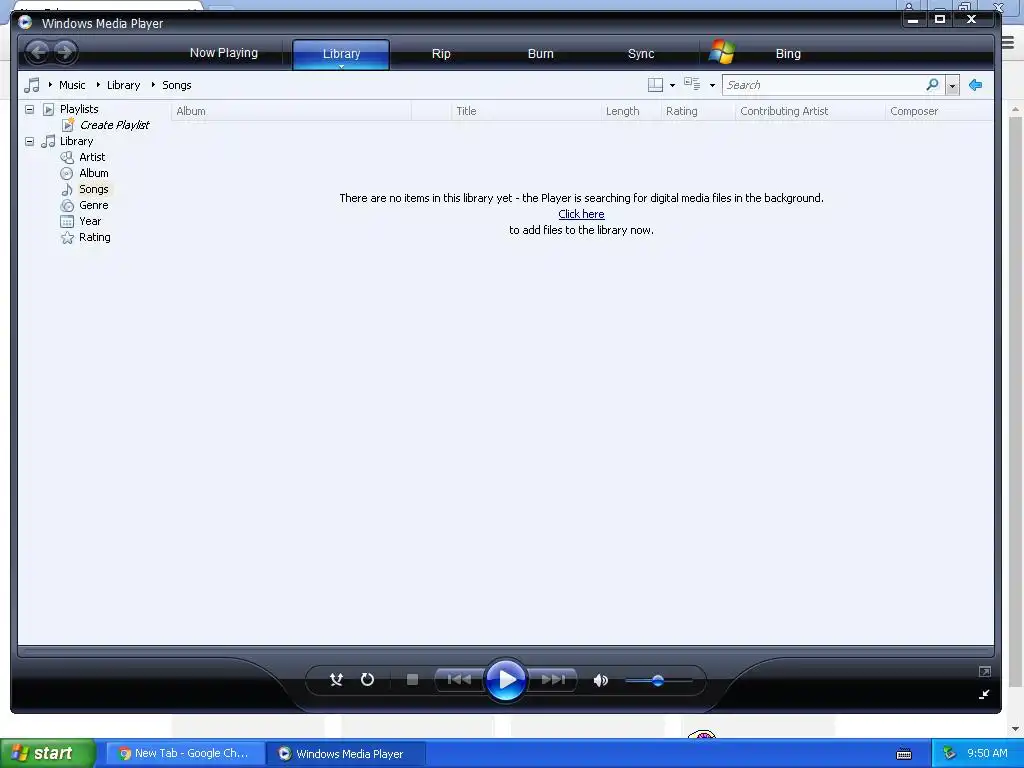Mute the sound with speaker icon

click(601, 680)
